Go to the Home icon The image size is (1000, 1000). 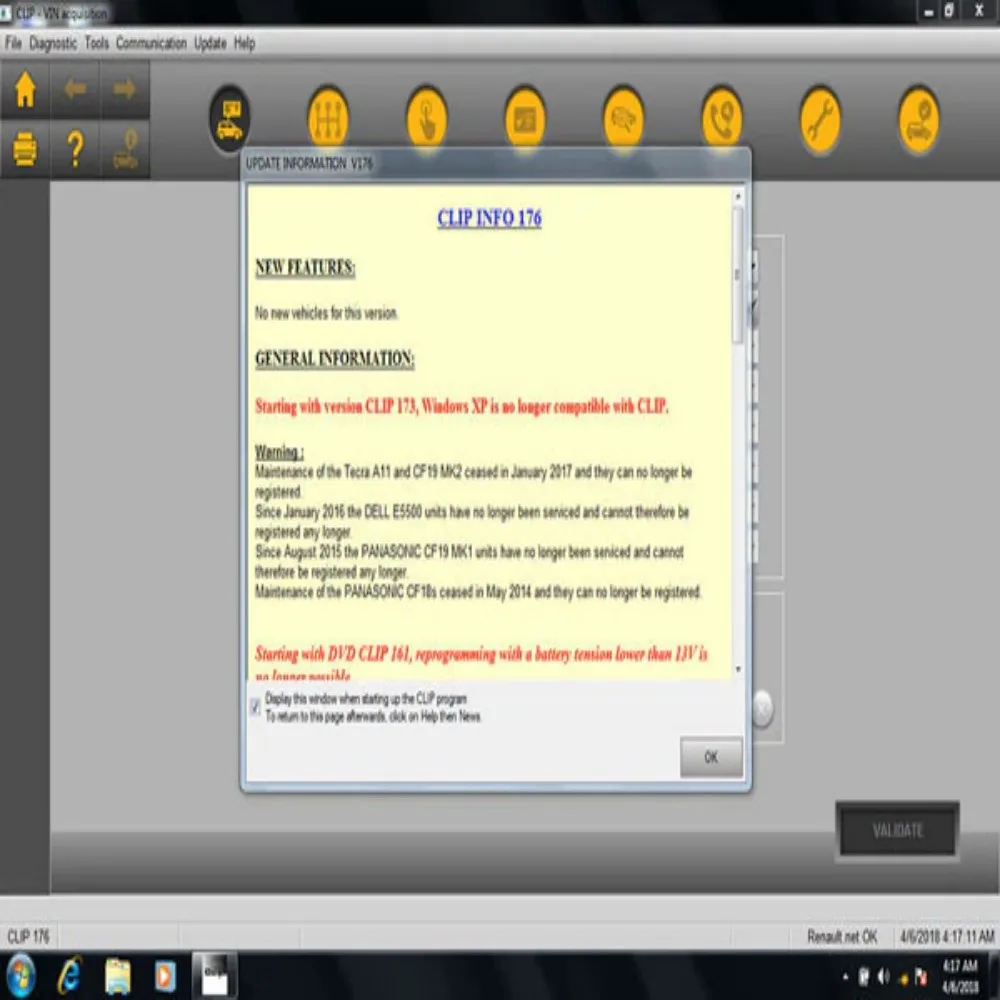pyautogui.click(x=25, y=89)
